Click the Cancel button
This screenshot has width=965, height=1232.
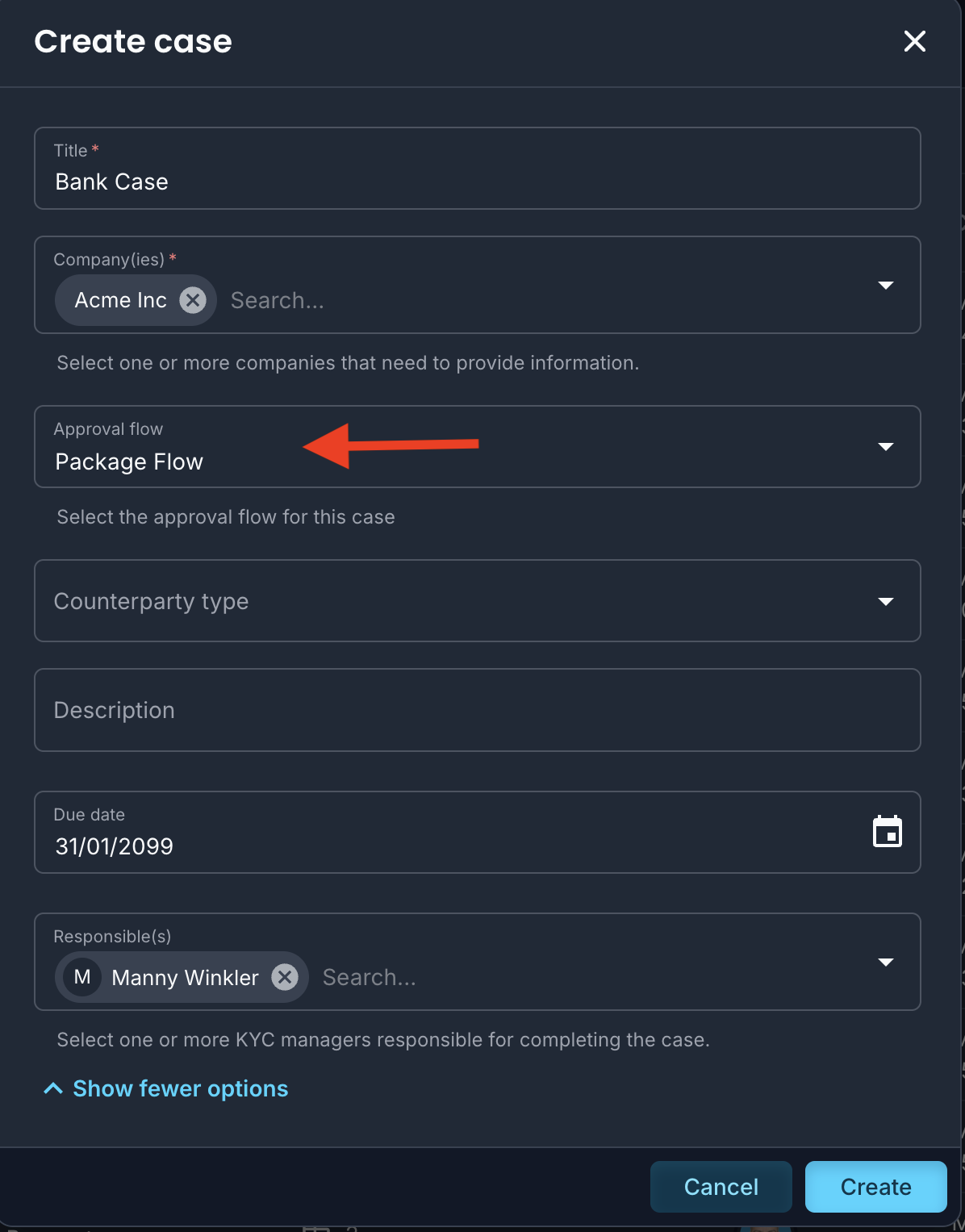[721, 1186]
